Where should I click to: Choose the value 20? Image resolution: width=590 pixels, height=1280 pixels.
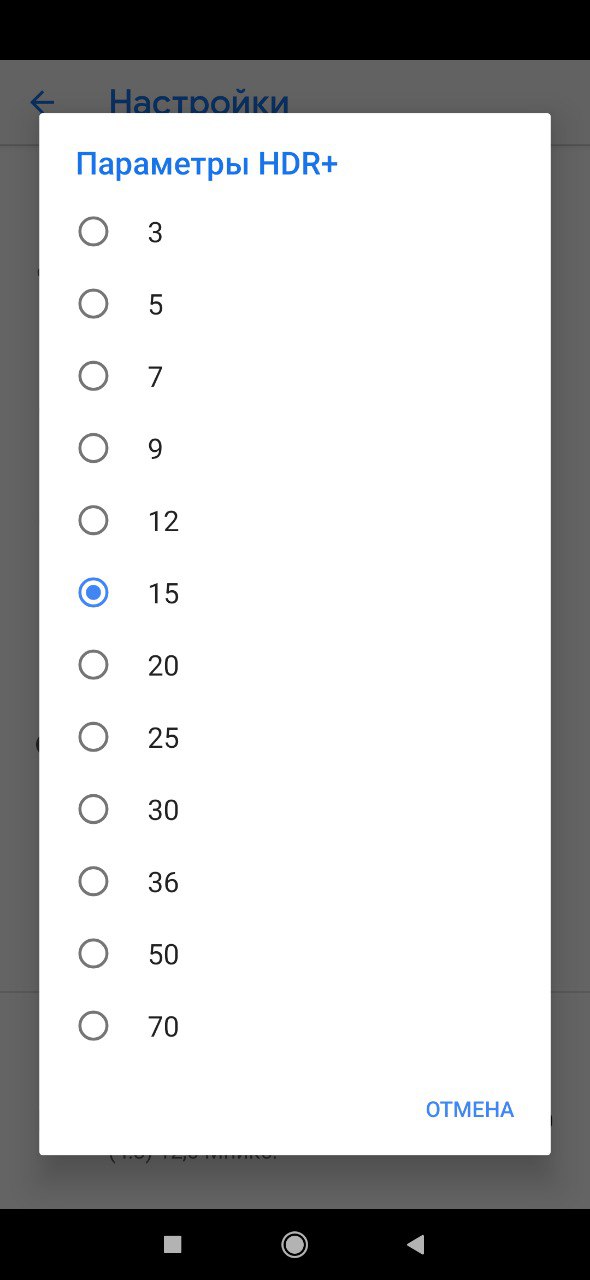[93, 665]
